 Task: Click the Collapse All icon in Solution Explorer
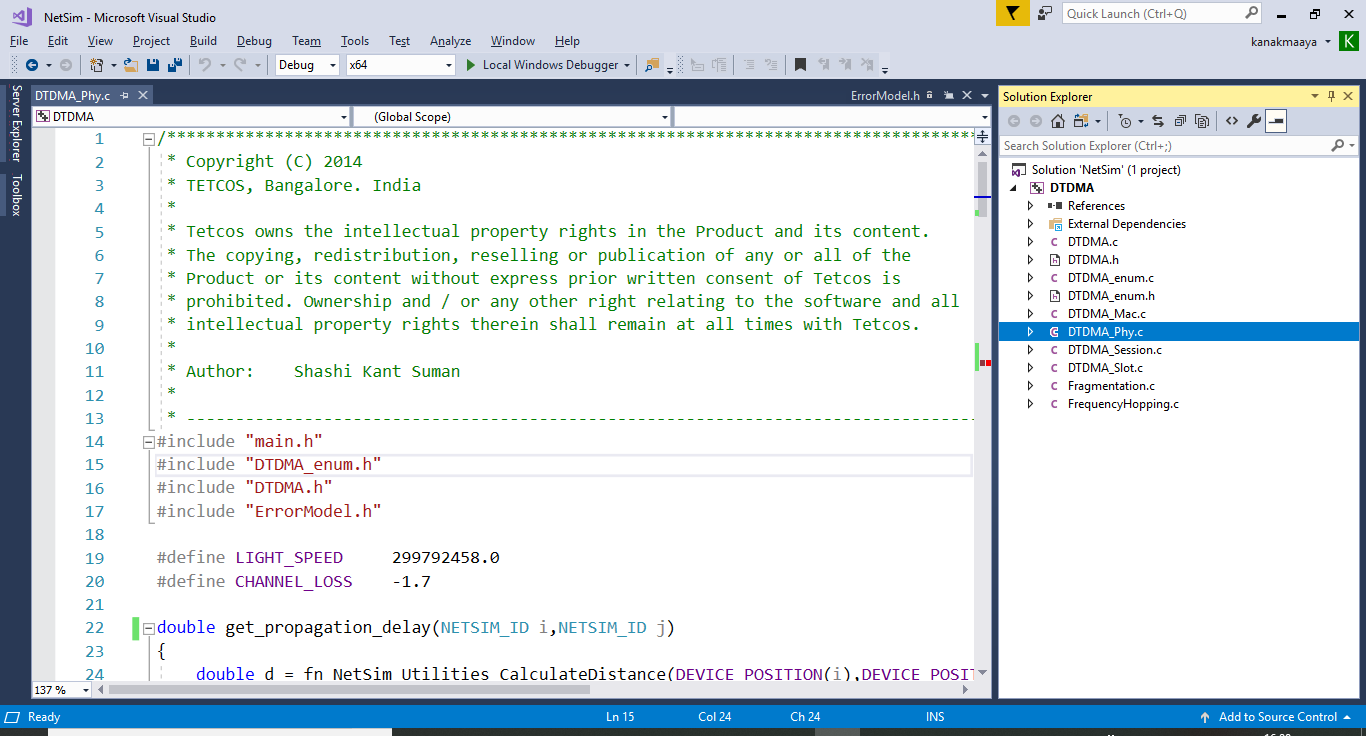pyautogui.click(x=1180, y=121)
